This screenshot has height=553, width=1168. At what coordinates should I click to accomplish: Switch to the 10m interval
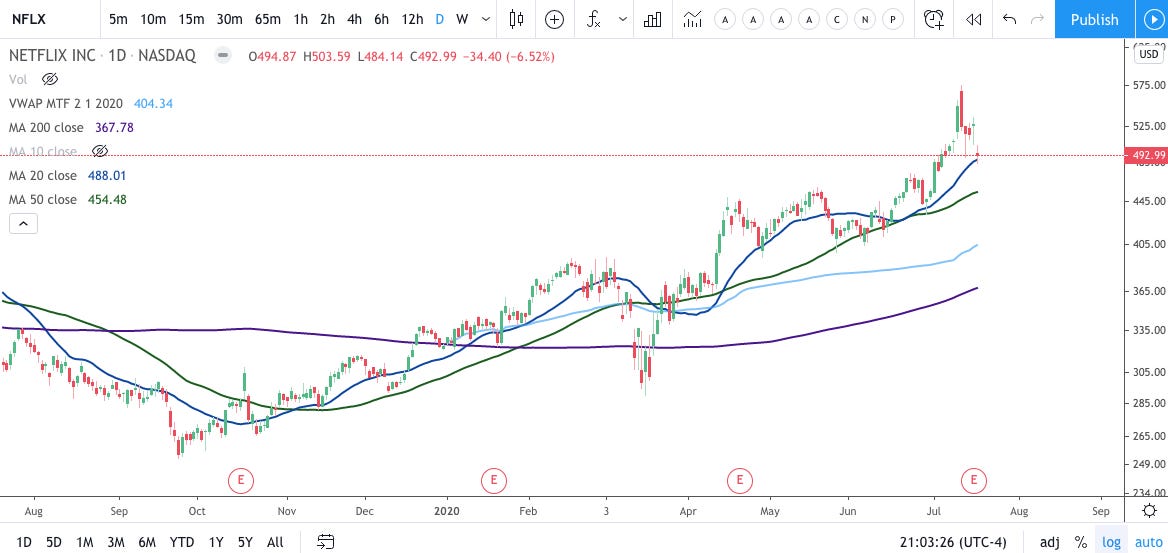point(153,19)
